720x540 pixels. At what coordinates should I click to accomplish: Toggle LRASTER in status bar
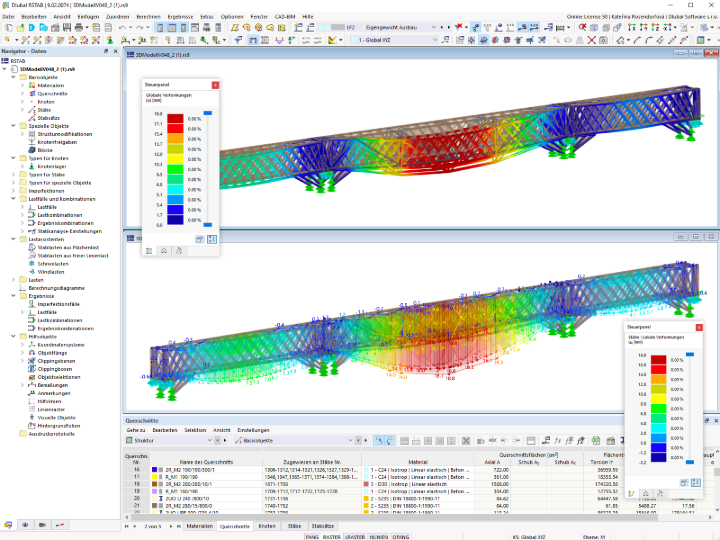355,537
